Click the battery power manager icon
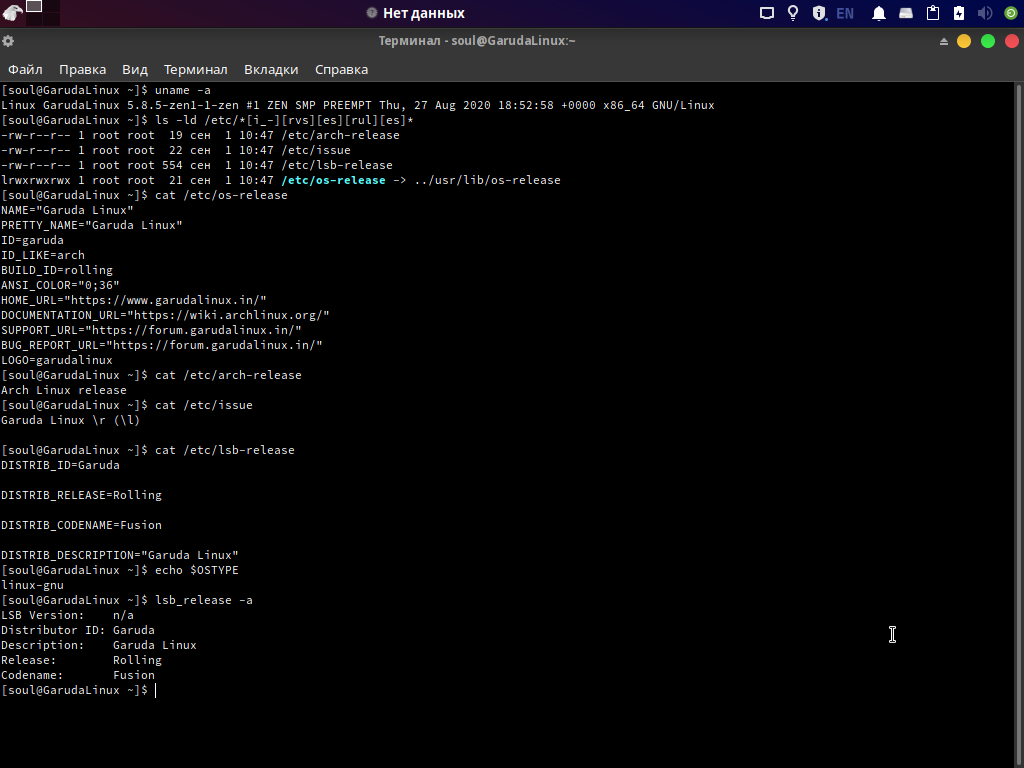Image resolution: width=1024 pixels, height=768 pixels. tap(959, 13)
